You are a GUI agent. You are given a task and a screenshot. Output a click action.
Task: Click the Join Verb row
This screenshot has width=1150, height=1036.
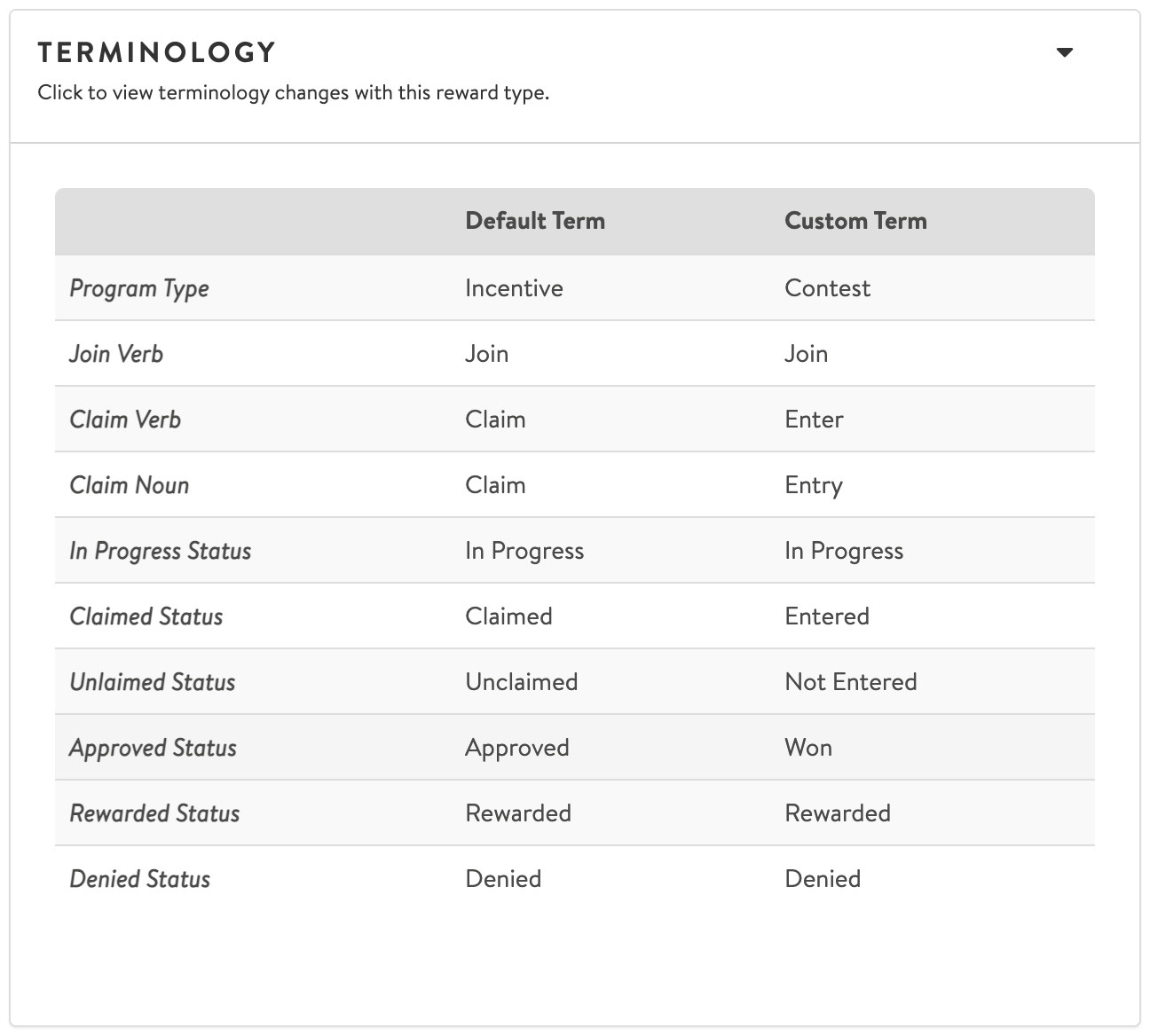tap(116, 353)
